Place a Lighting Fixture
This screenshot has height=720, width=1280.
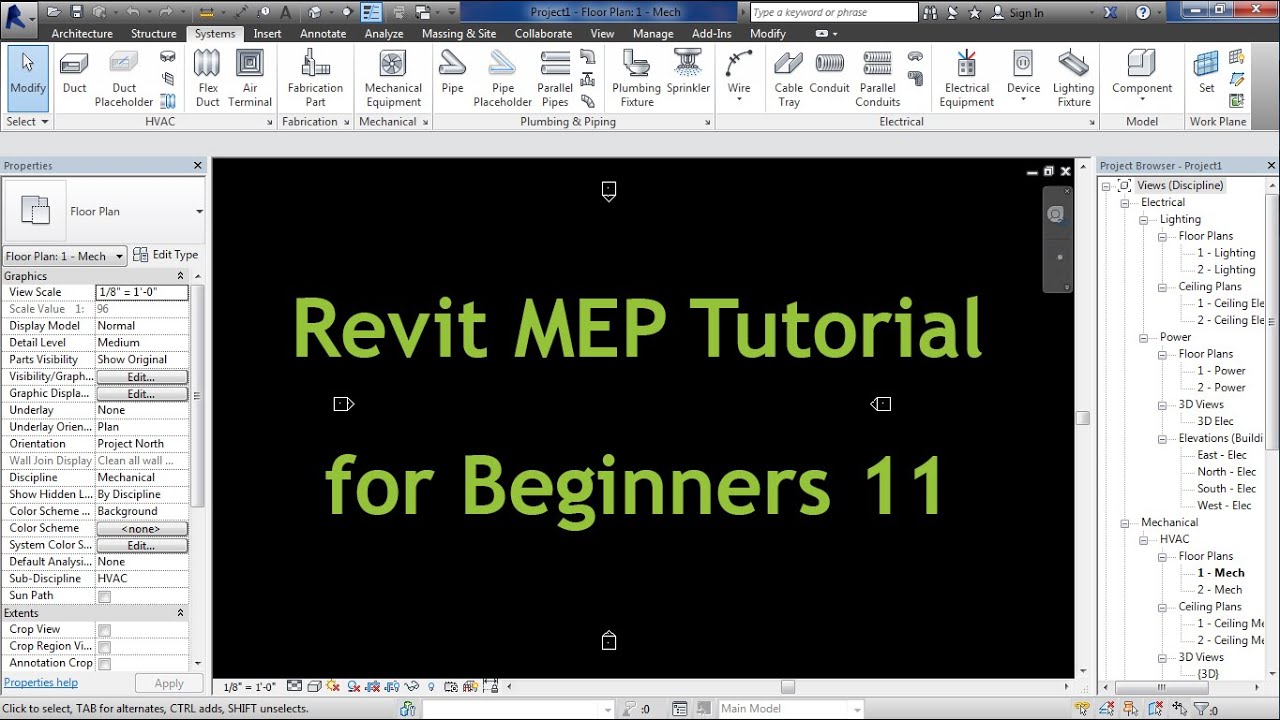1073,78
